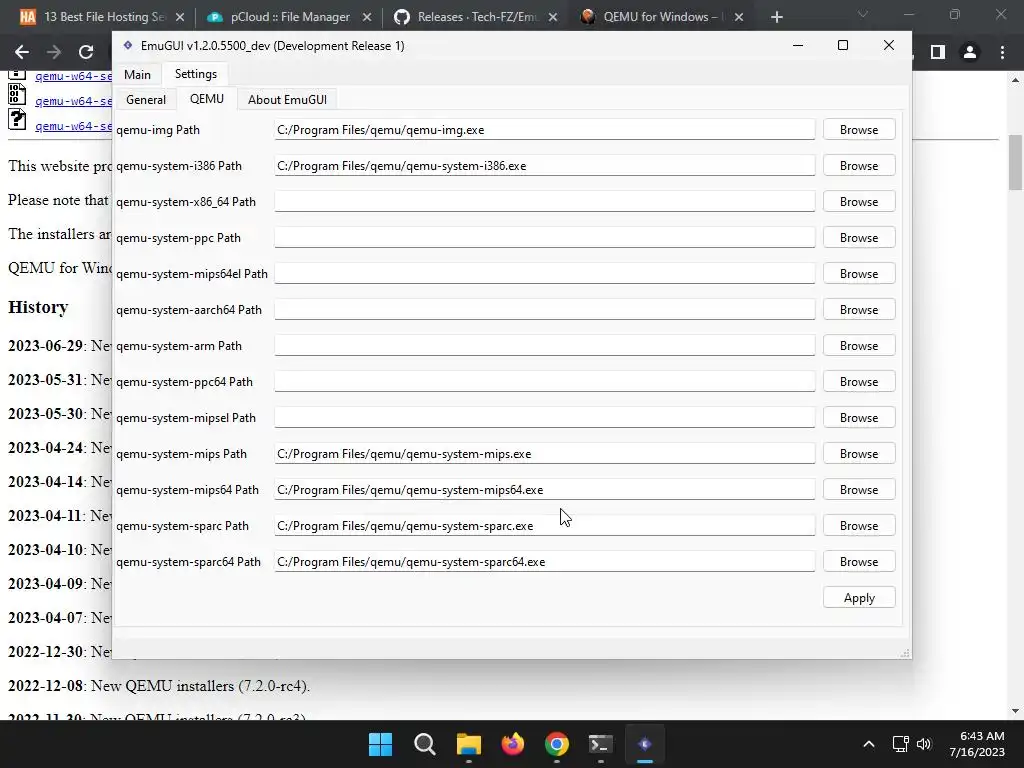The width and height of the screenshot is (1024, 768).
Task: Focus the empty qemu-system-ppc64 Path field
Action: coord(545,381)
